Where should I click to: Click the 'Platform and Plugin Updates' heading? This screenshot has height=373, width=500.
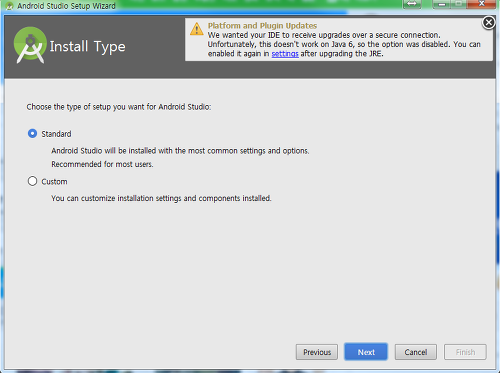[262, 26]
